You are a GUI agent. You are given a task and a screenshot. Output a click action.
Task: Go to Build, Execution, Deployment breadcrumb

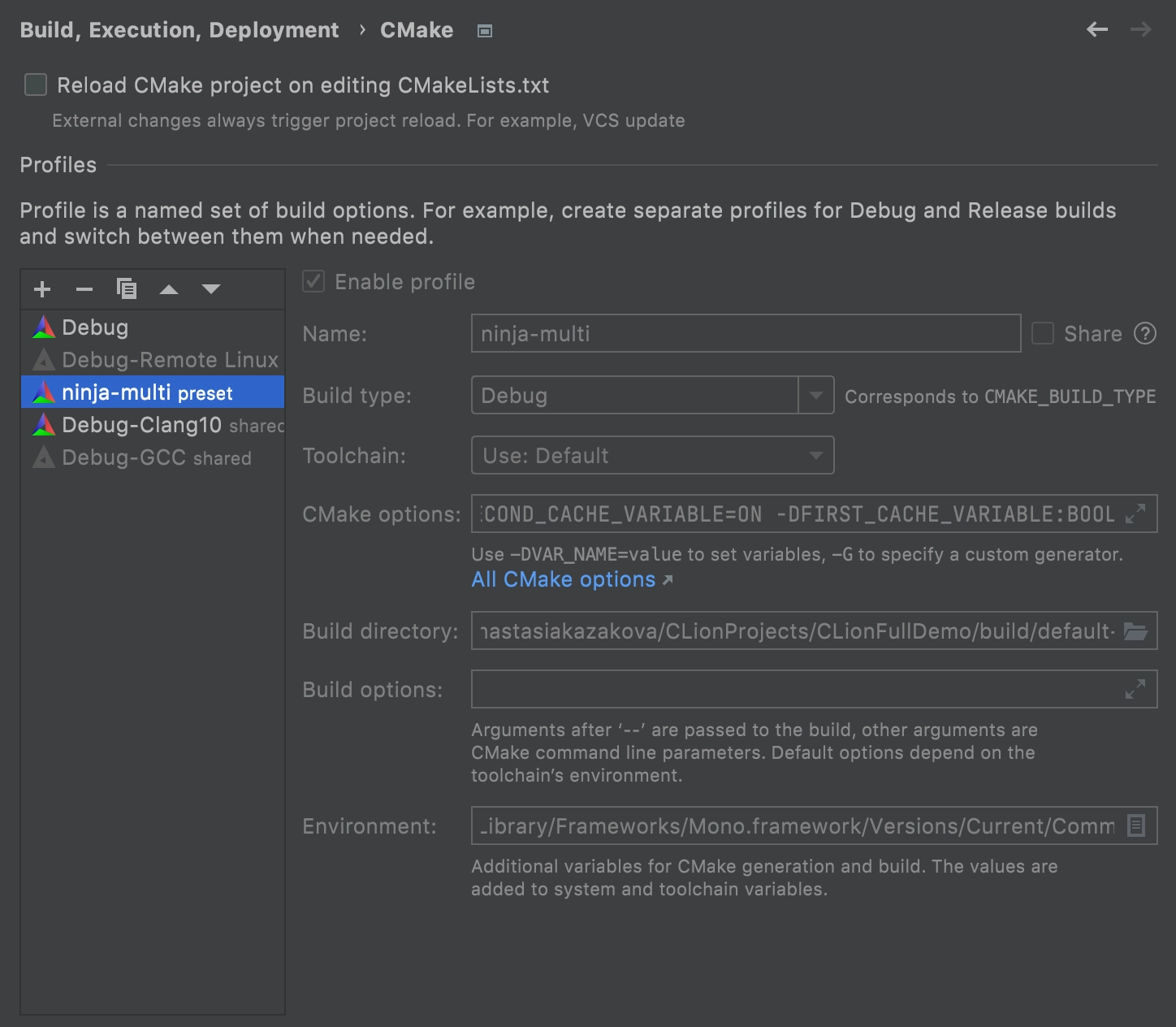[x=179, y=30]
